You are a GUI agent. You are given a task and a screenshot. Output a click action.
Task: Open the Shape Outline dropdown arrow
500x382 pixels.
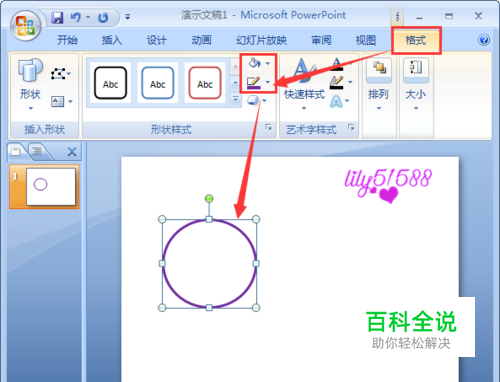268,82
